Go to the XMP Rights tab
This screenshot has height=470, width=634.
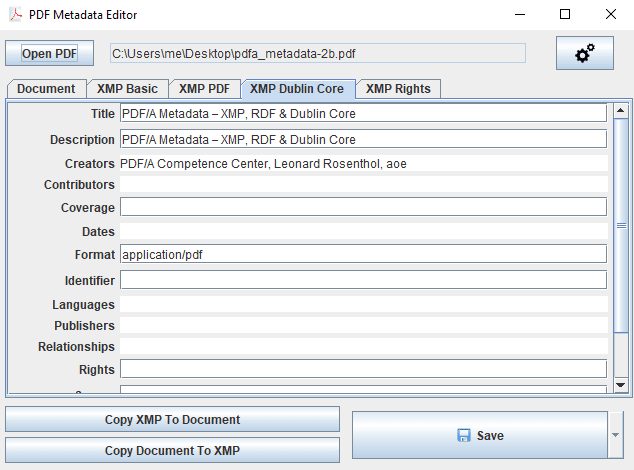pyautogui.click(x=398, y=89)
